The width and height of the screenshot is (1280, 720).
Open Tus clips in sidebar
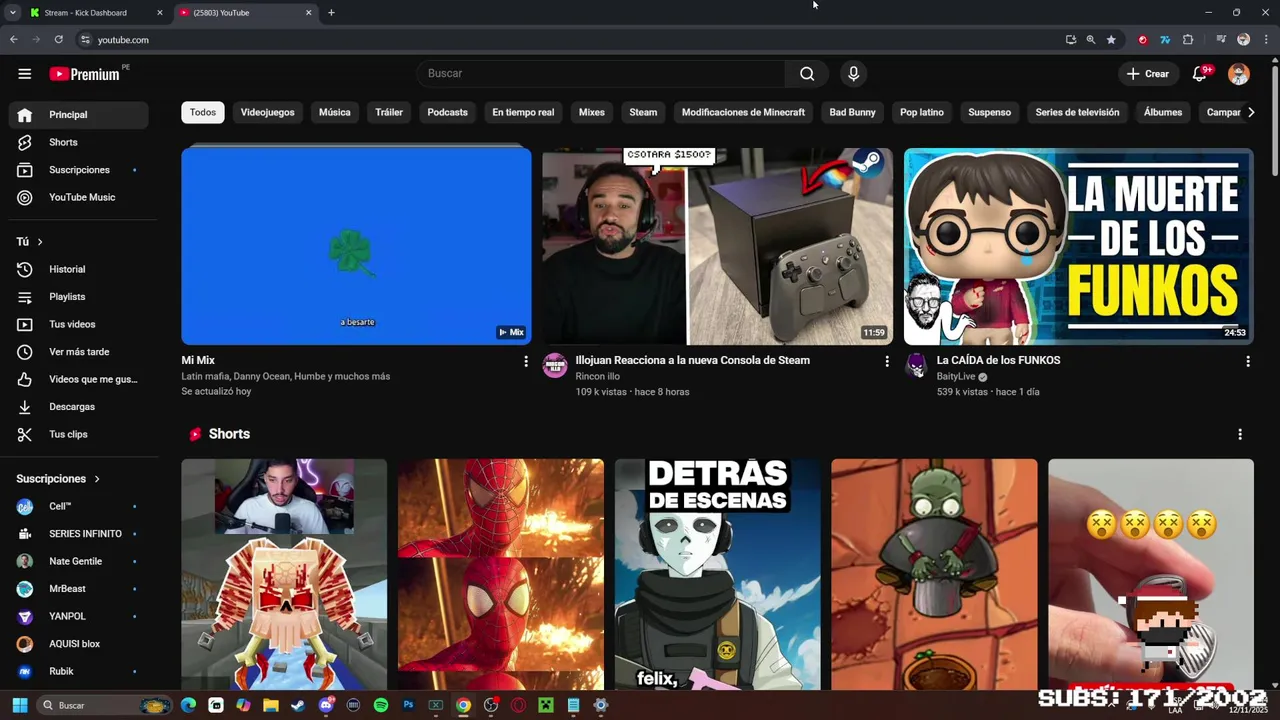point(78,434)
